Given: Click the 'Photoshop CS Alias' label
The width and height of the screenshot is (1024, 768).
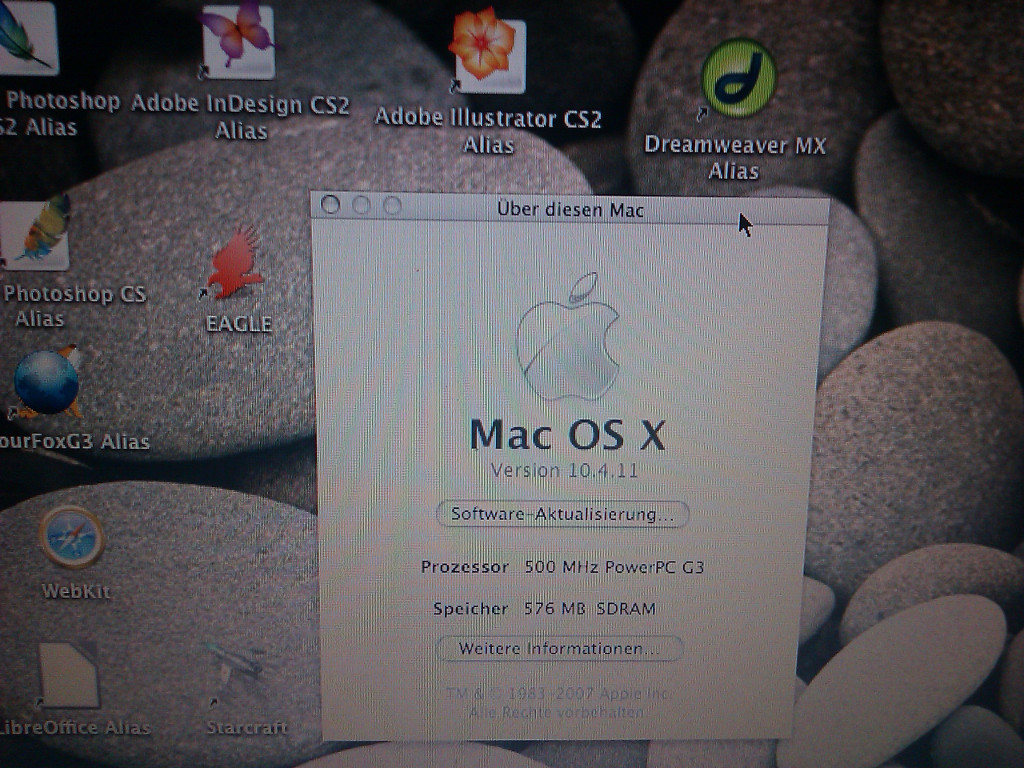Looking at the screenshot, I should pyautogui.click(x=73, y=306).
